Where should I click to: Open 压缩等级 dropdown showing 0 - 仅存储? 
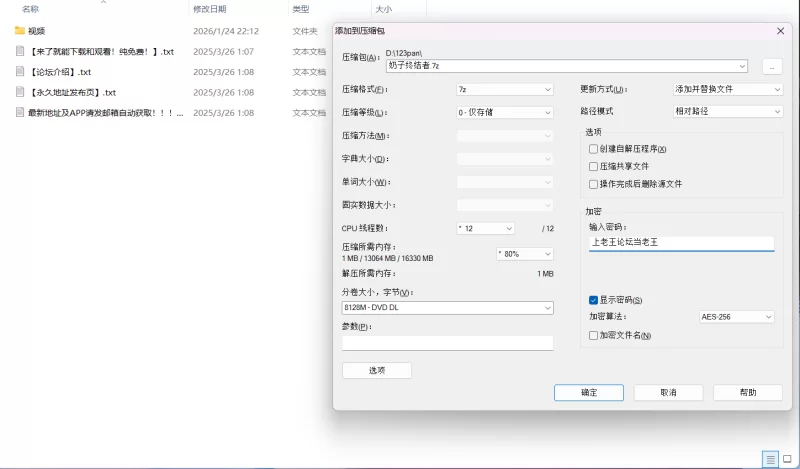(505, 112)
